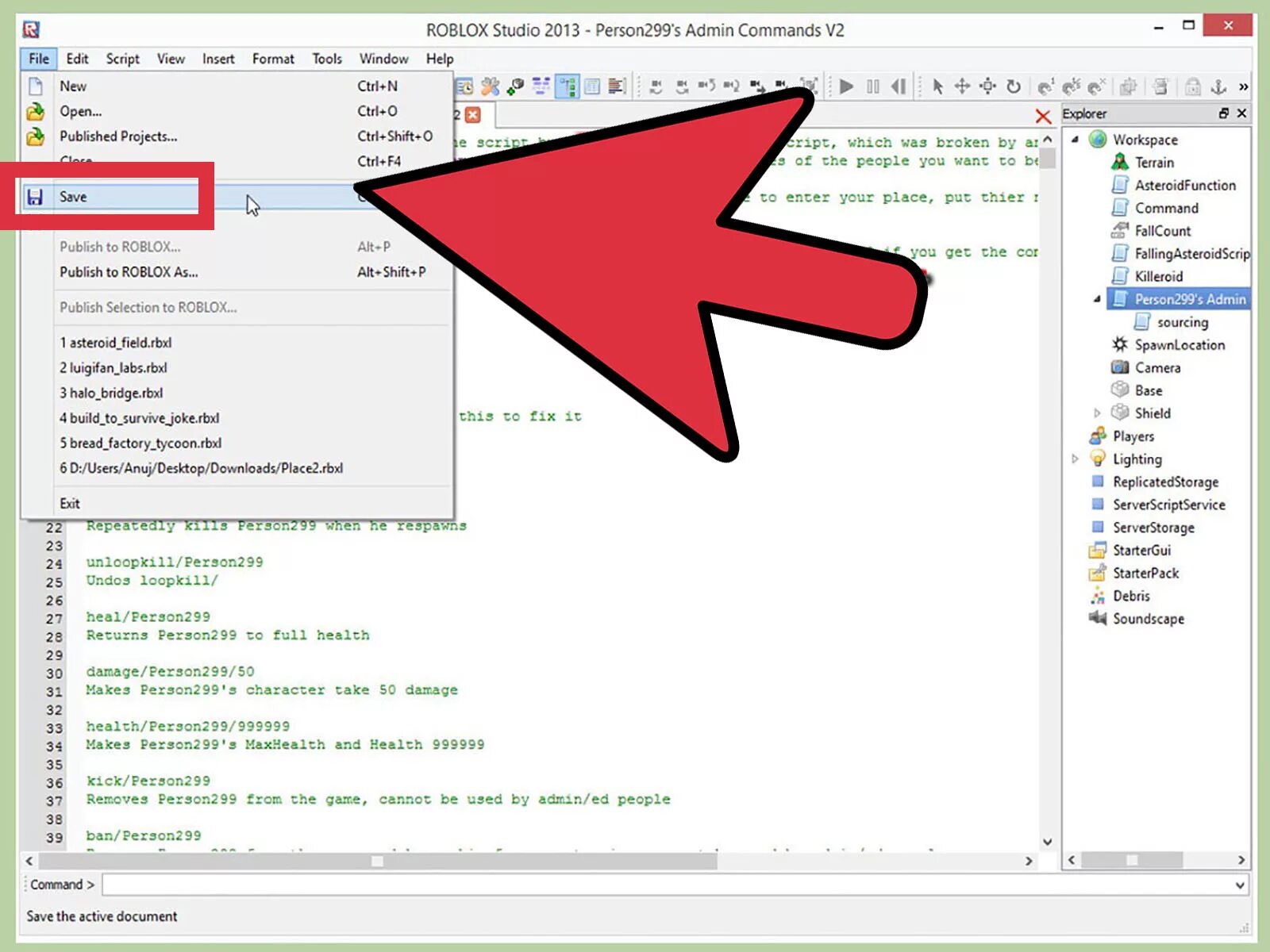The height and width of the screenshot is (952, 1270).
Task: Open recent file halo_bridge.rbxl
Action: coord(111,393)
